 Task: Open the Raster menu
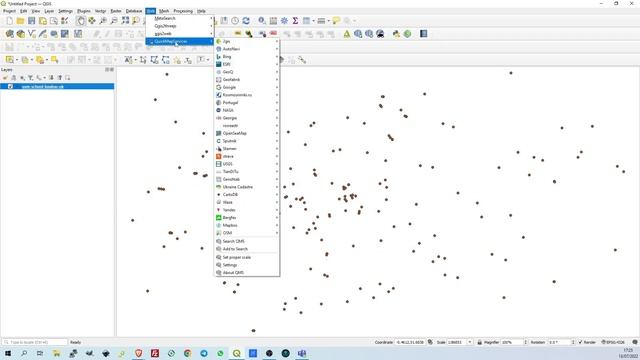(x=116, y=11)
